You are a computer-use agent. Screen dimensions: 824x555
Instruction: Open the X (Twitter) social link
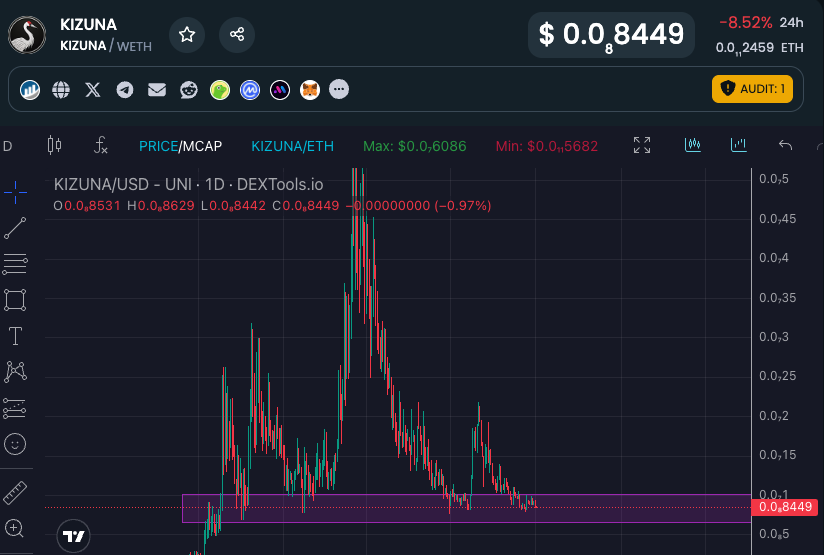click(x=93, y=90)
